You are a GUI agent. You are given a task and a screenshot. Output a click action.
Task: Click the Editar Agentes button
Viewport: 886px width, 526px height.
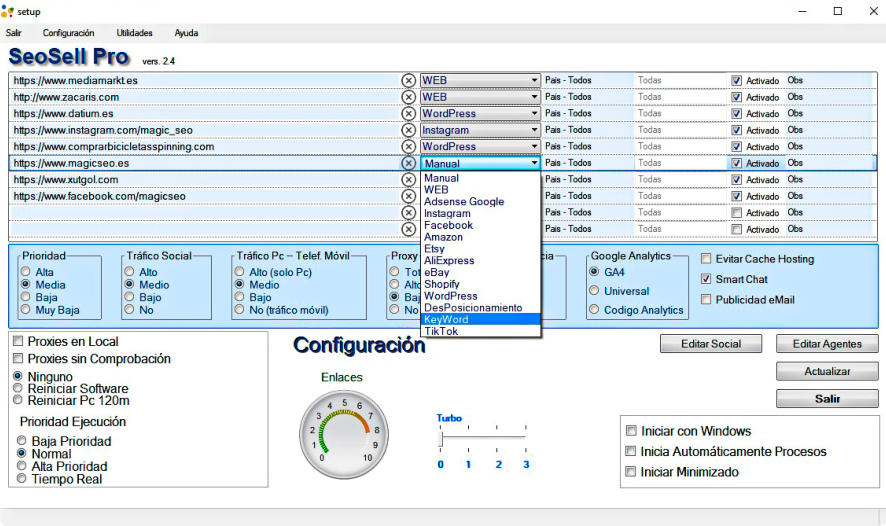[827, 344]
